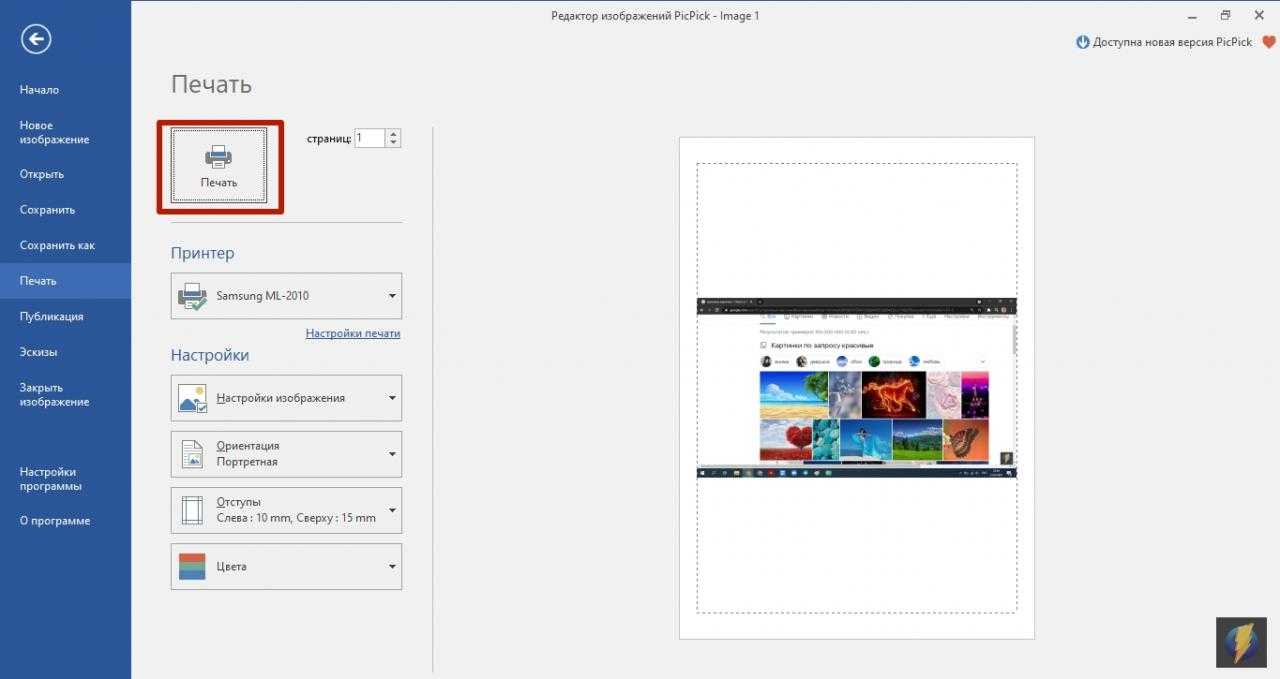Click the Цвета color bands icon
1280x679 pixels.
tap(192, 566)
